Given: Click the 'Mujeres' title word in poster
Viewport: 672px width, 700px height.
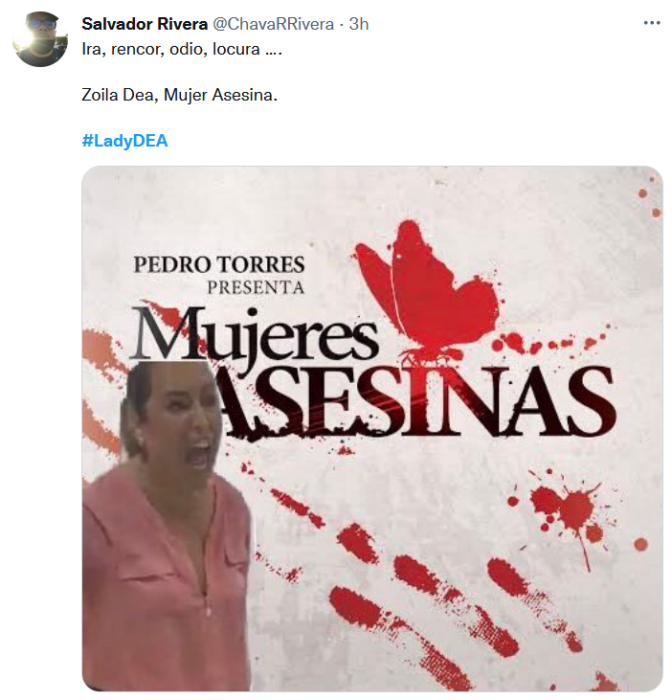Looking at the screenshot, I should (254, 334).
